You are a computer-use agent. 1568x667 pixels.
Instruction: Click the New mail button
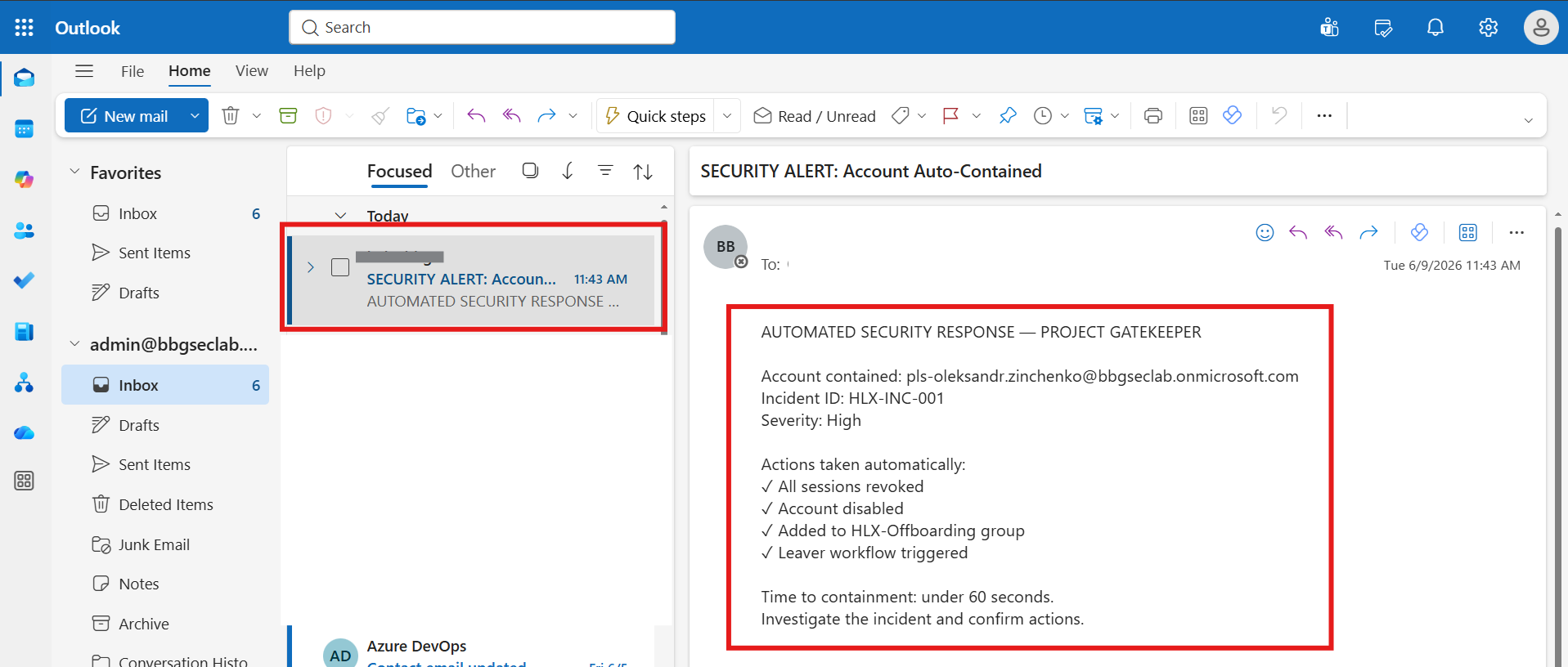[x=125, y=116]
